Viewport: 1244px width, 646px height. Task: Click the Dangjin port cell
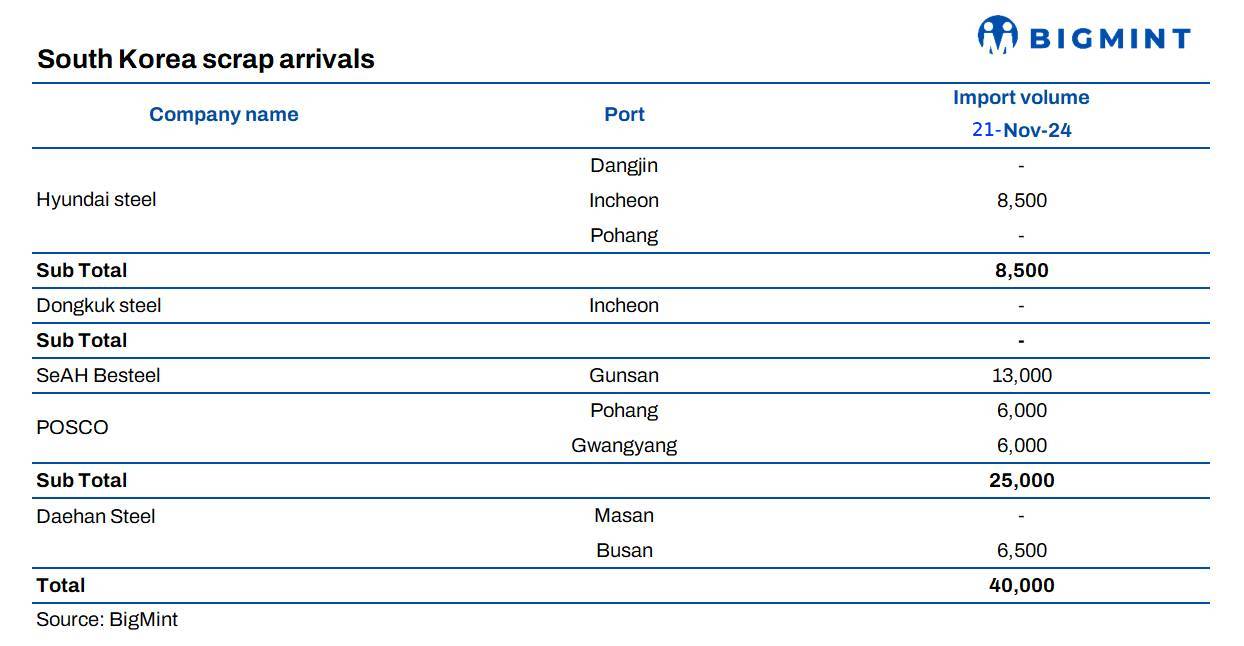[x=624, y=166]
